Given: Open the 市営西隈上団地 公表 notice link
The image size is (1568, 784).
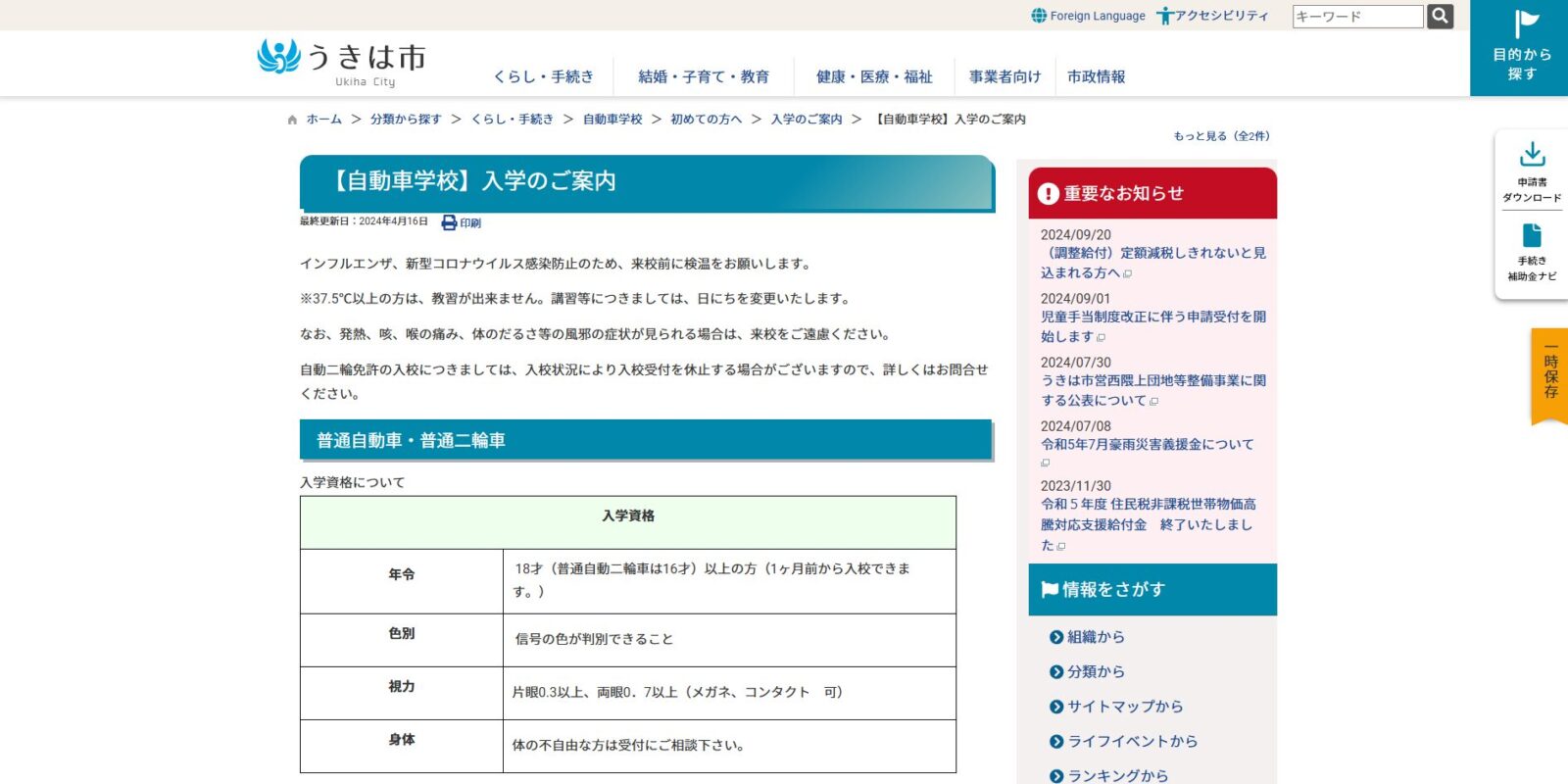Looking at the screenshot, I should coord(1153,390).
